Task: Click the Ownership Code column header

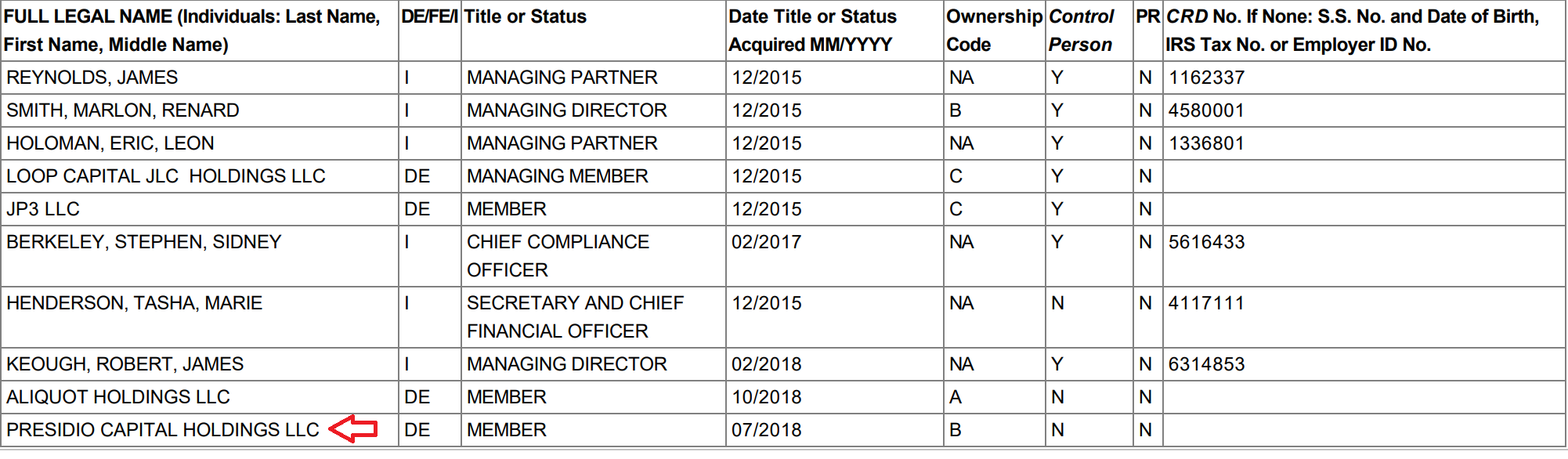Action: tap(994, 31)
